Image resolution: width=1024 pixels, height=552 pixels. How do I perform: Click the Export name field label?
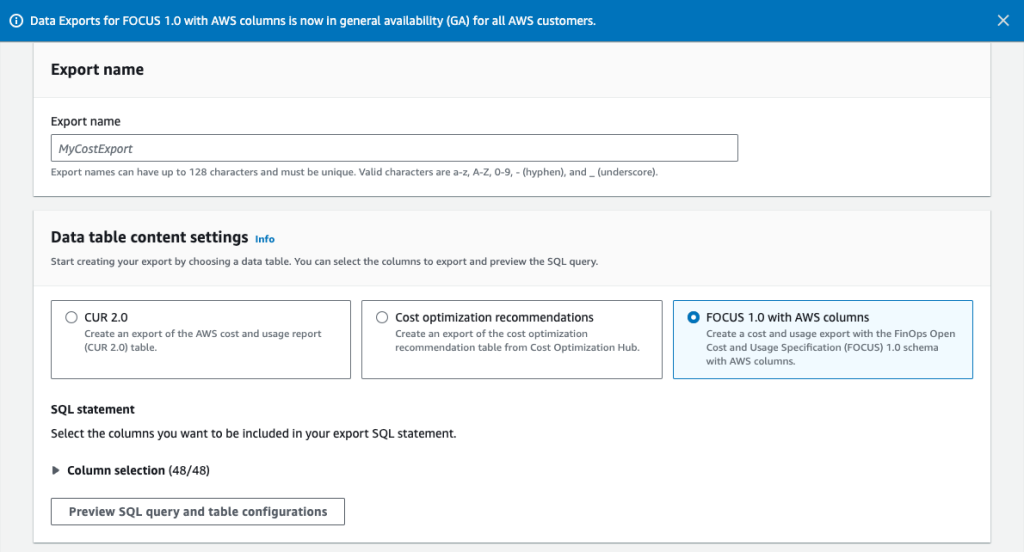coord(85,121)
